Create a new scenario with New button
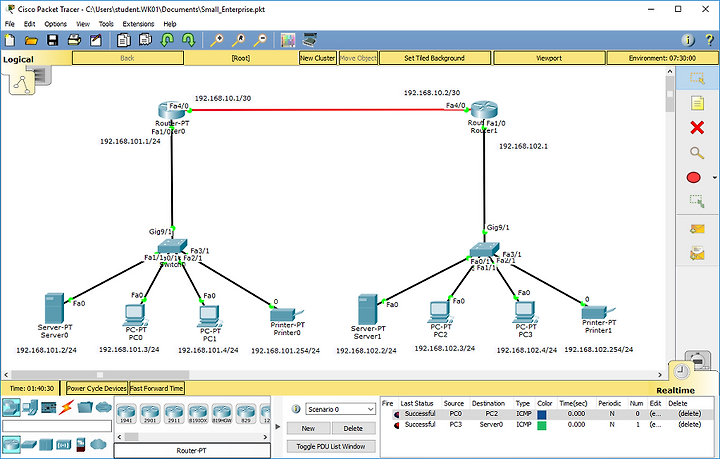The height and width of the screenshot is (459, 720). tap(308, 428)
